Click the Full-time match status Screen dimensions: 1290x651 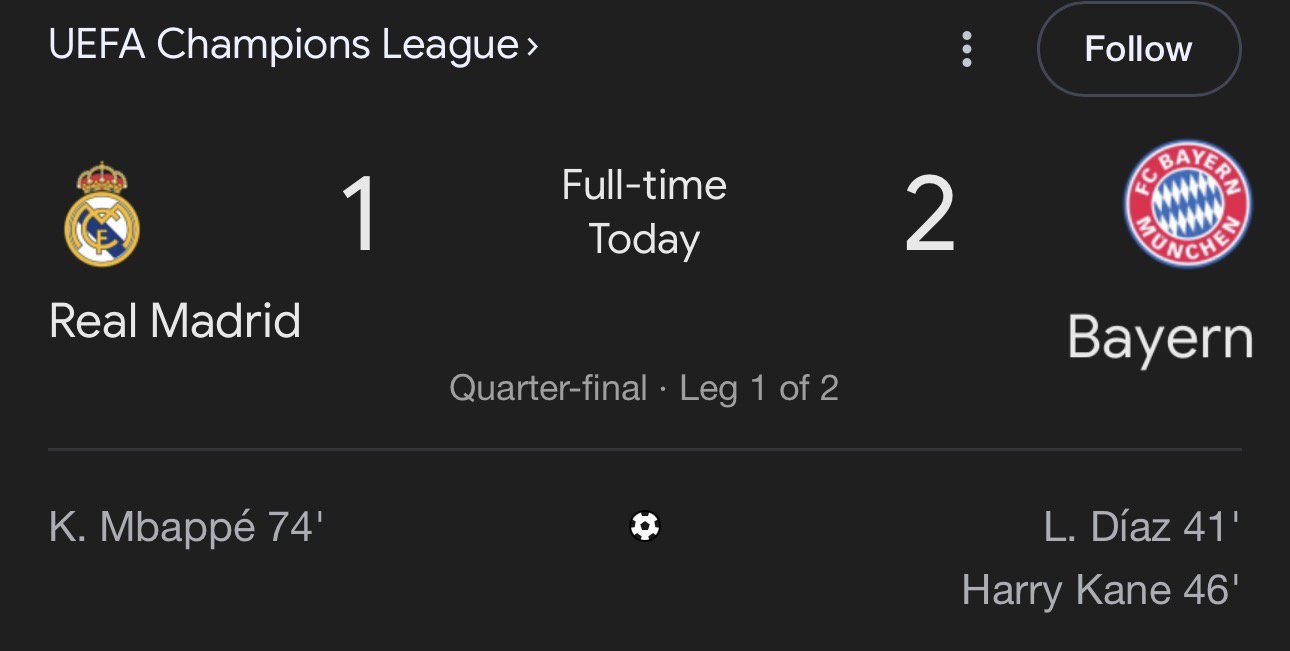point(644,186)
